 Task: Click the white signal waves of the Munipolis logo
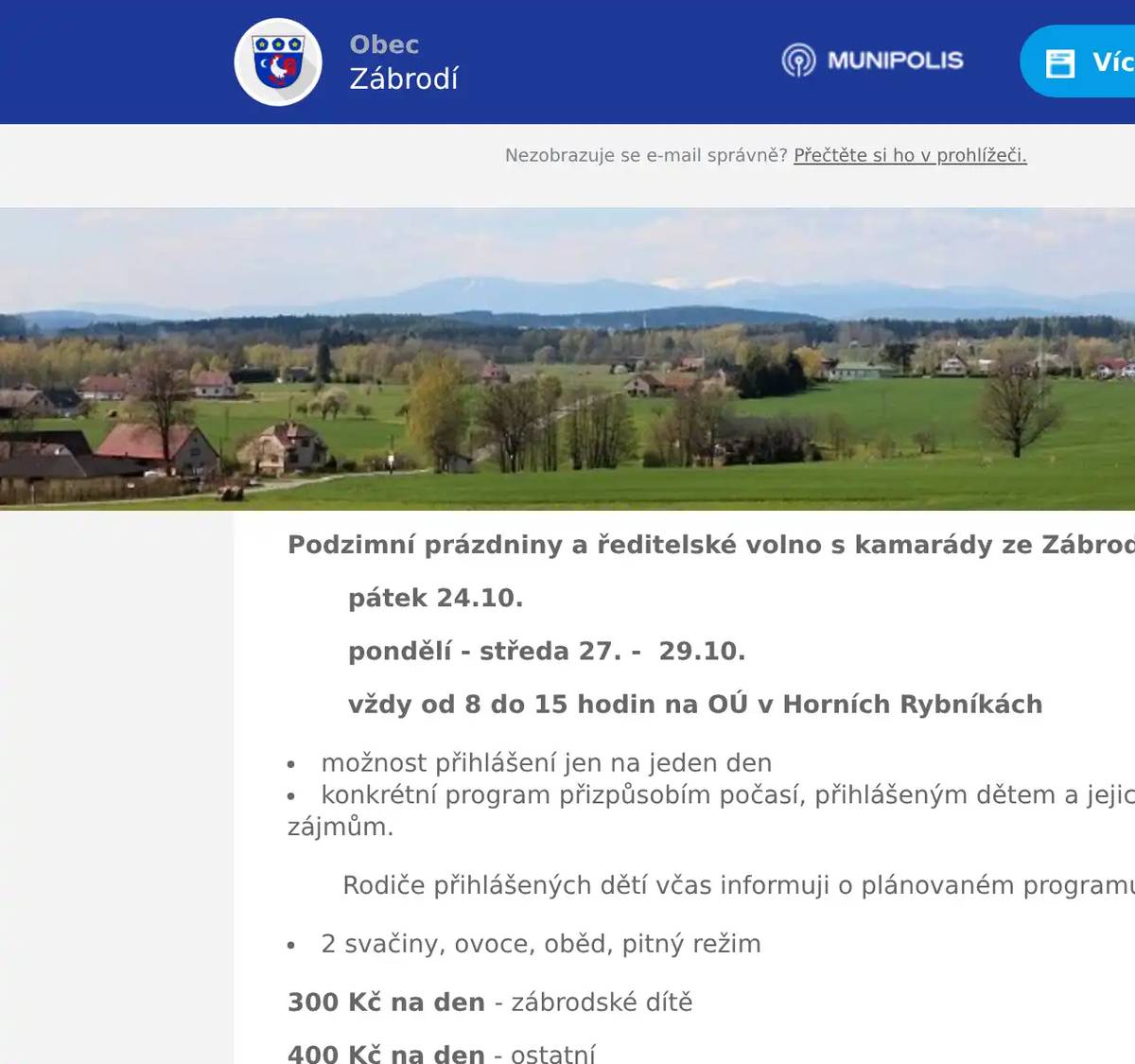(799, 55)
